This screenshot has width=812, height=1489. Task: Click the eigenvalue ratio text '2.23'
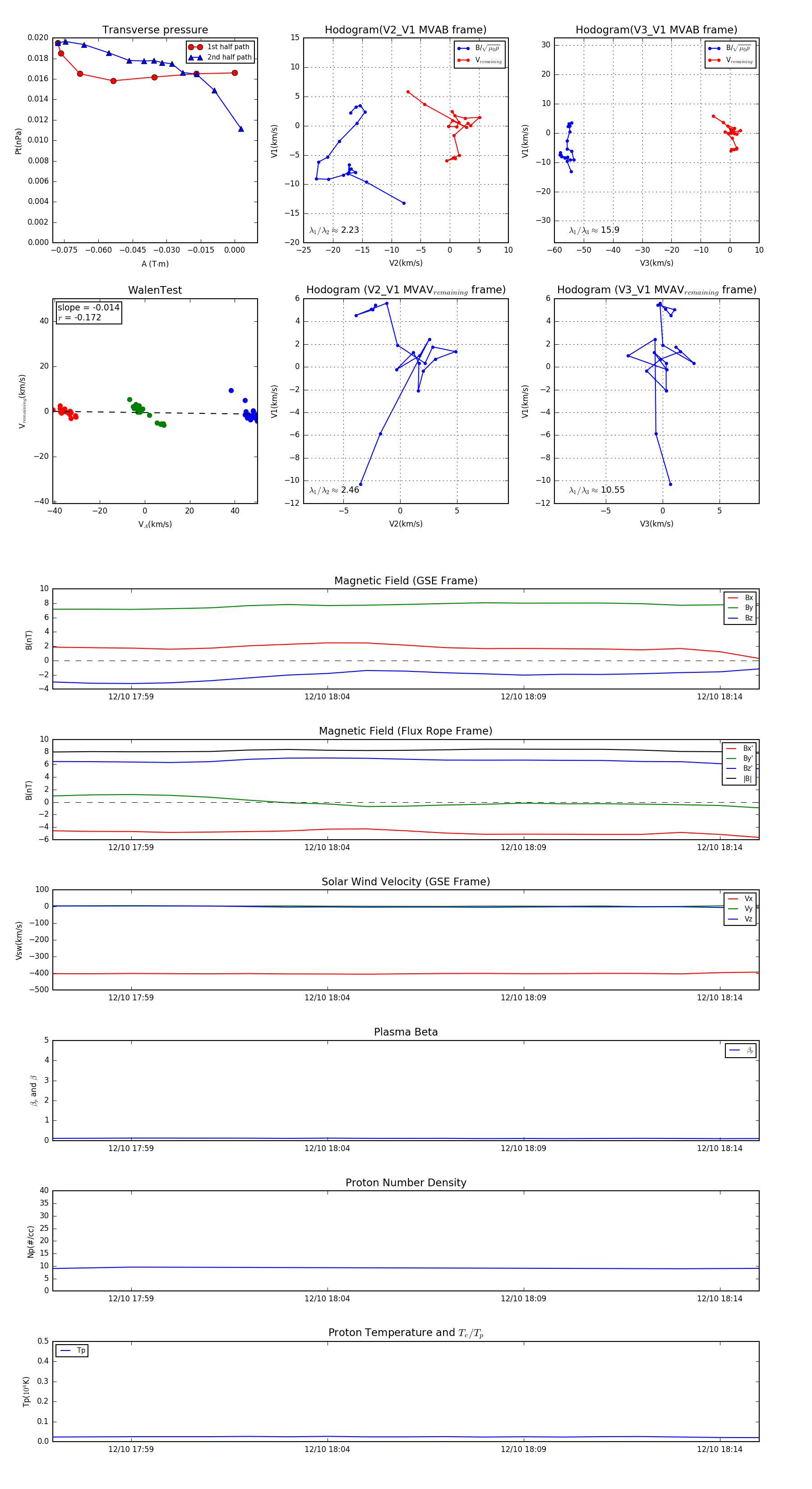(x=350, y=230)
